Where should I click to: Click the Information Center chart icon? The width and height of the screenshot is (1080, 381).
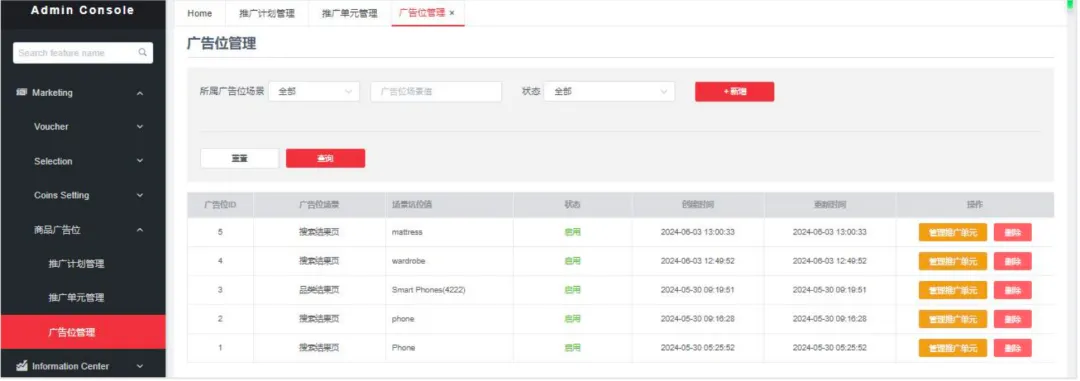click(x=21, y=366)
